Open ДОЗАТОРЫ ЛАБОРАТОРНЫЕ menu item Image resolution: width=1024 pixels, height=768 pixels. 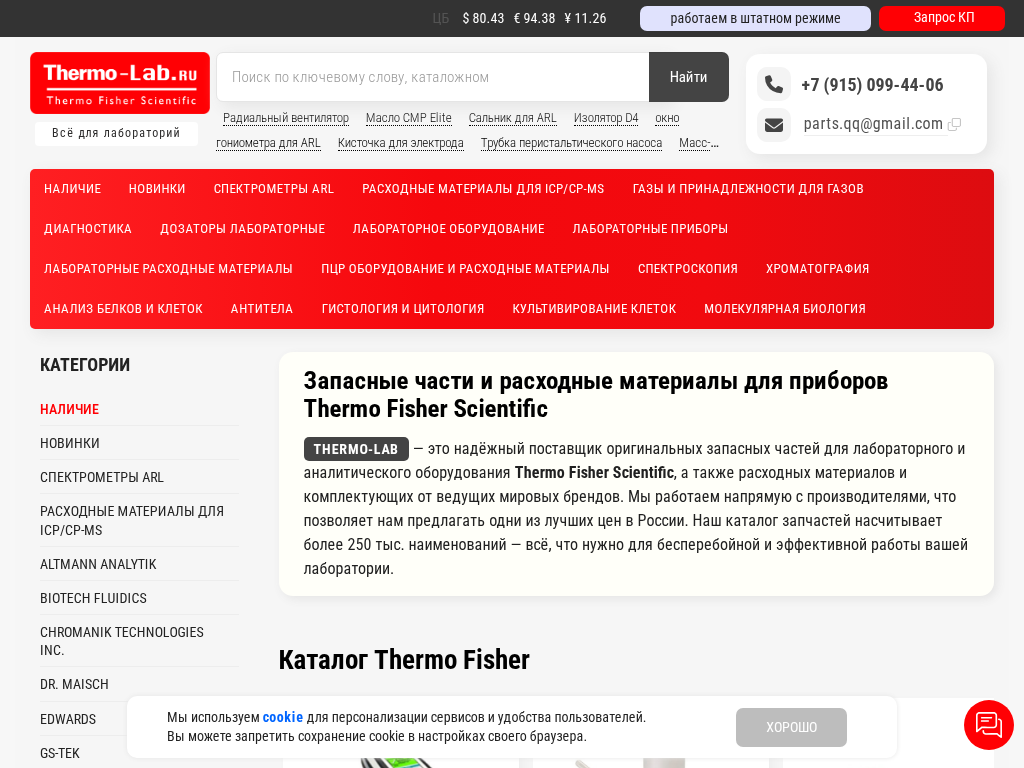point(242,229)
